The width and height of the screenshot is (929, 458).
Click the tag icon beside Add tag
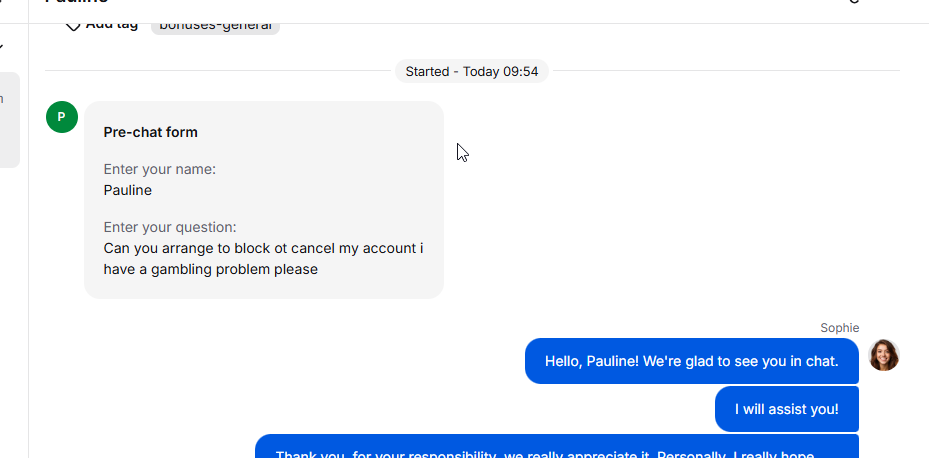point(72,26)
